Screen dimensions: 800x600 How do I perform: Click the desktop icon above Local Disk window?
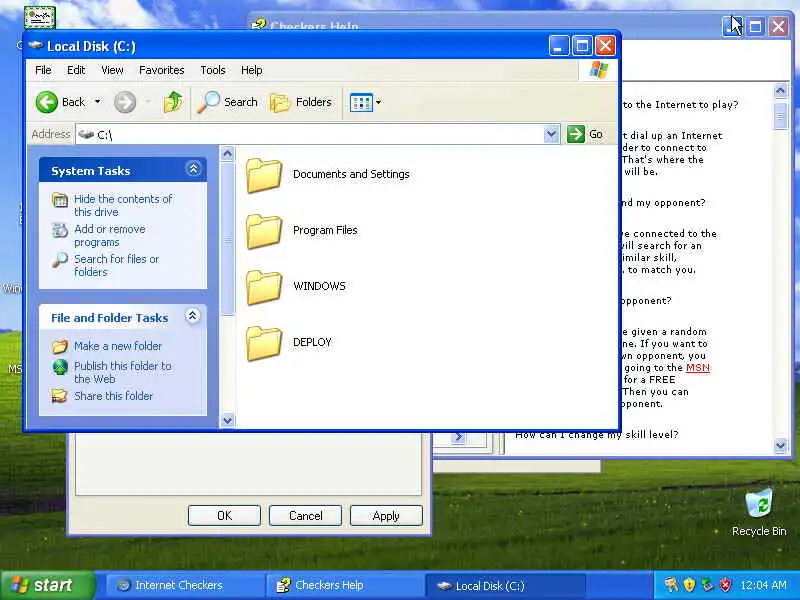(39, 17)
